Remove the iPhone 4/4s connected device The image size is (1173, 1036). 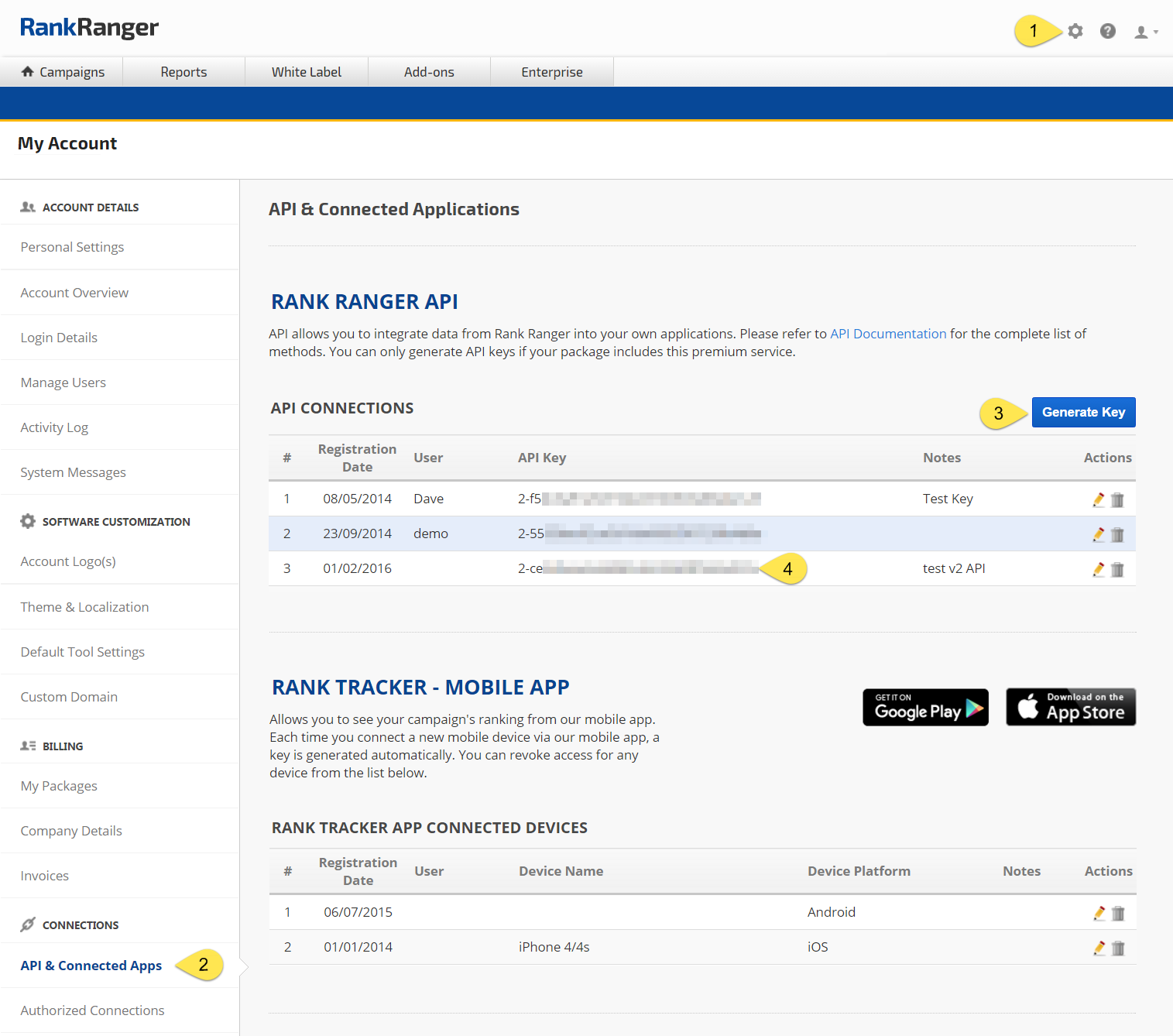(1118, 948)
